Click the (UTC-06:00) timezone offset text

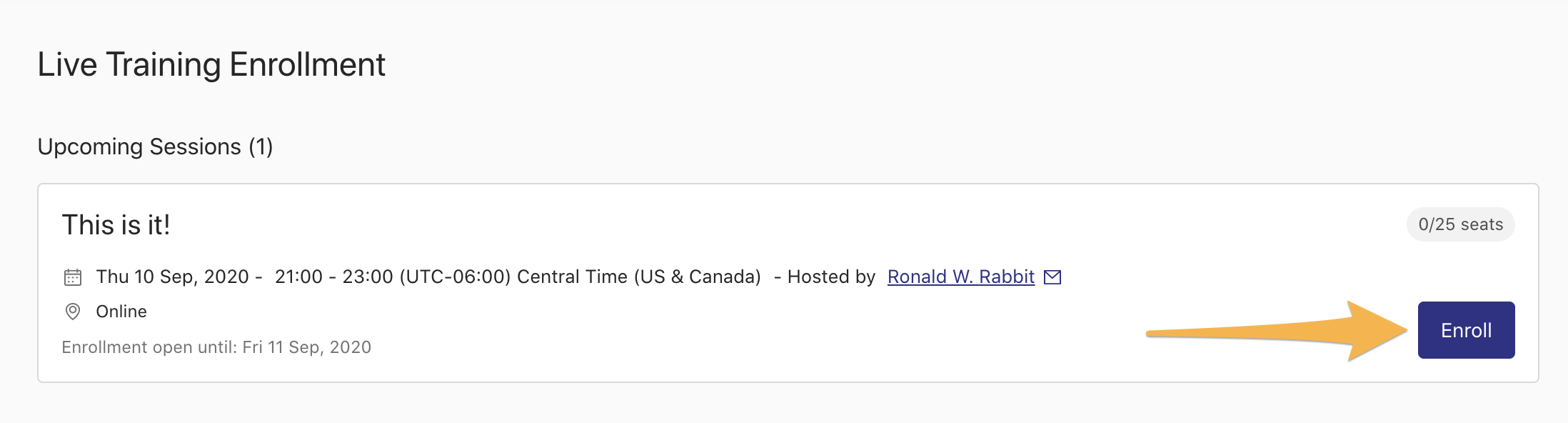[x=455, y=277]
